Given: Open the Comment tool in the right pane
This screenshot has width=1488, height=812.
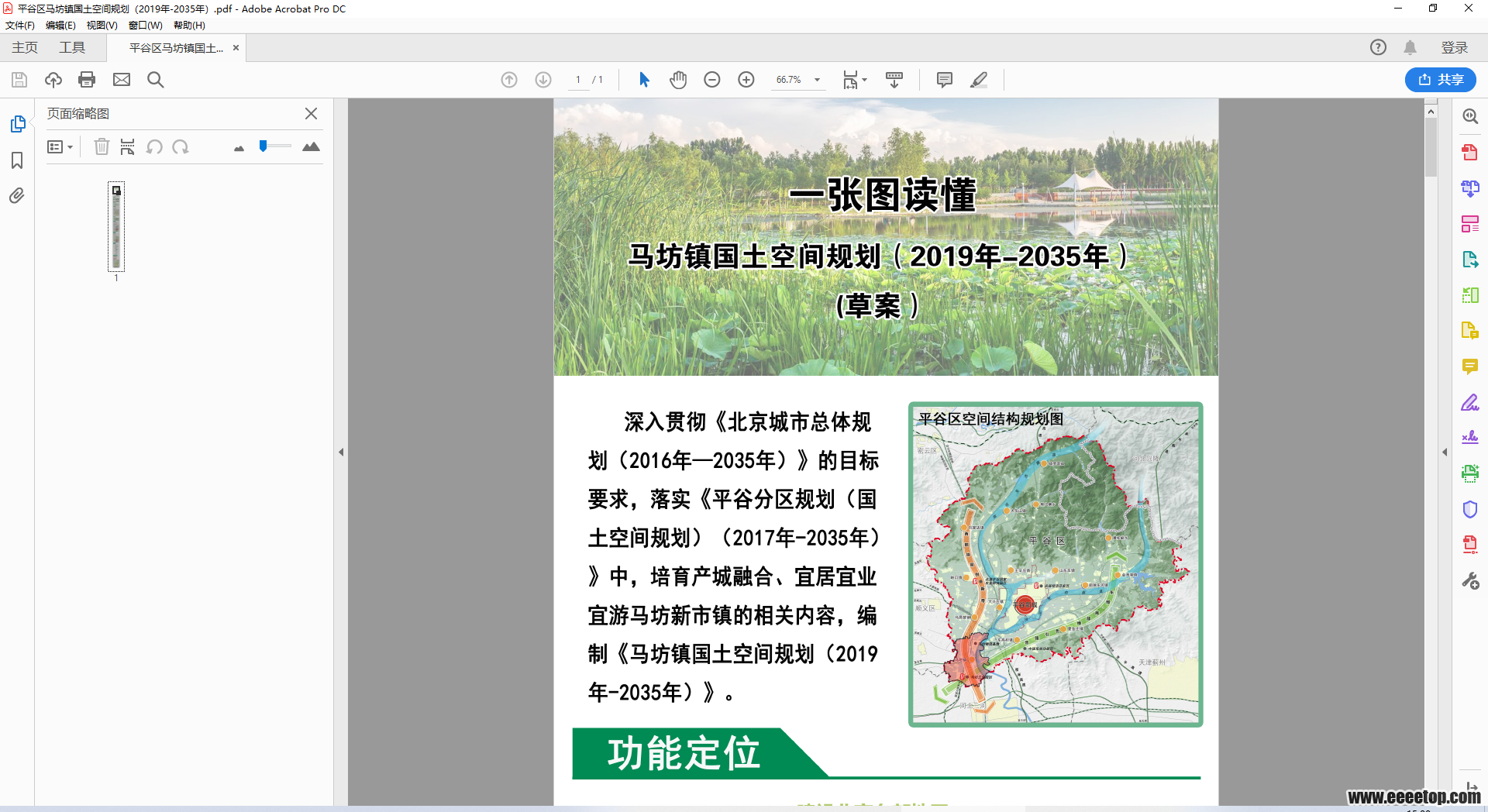Looking at the screenshot, I should point(1470,366).
